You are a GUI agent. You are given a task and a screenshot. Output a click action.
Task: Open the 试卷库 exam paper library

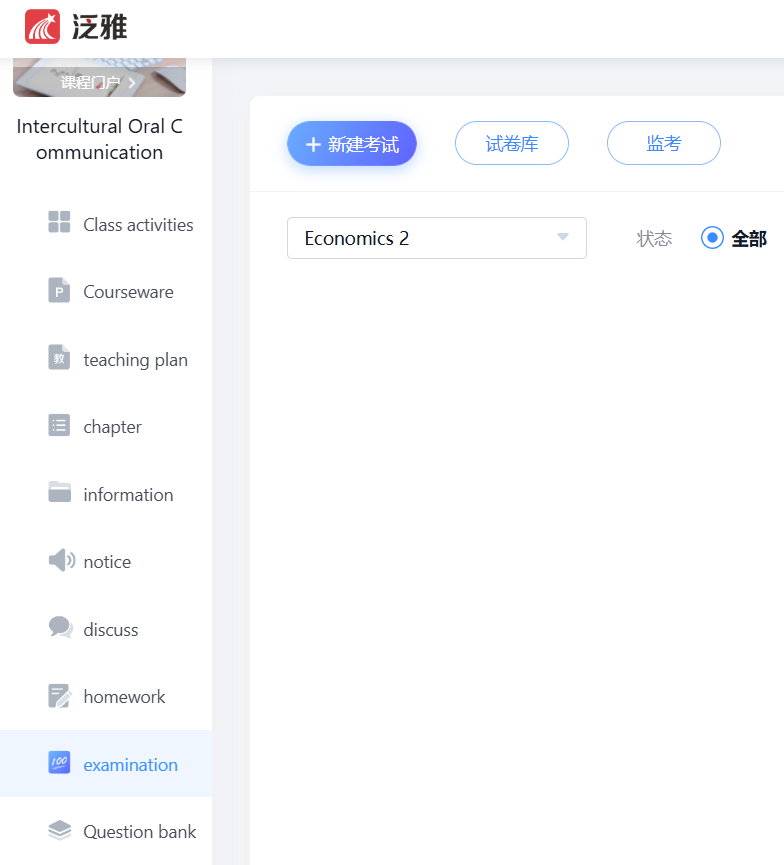click(x=511, y=144)
